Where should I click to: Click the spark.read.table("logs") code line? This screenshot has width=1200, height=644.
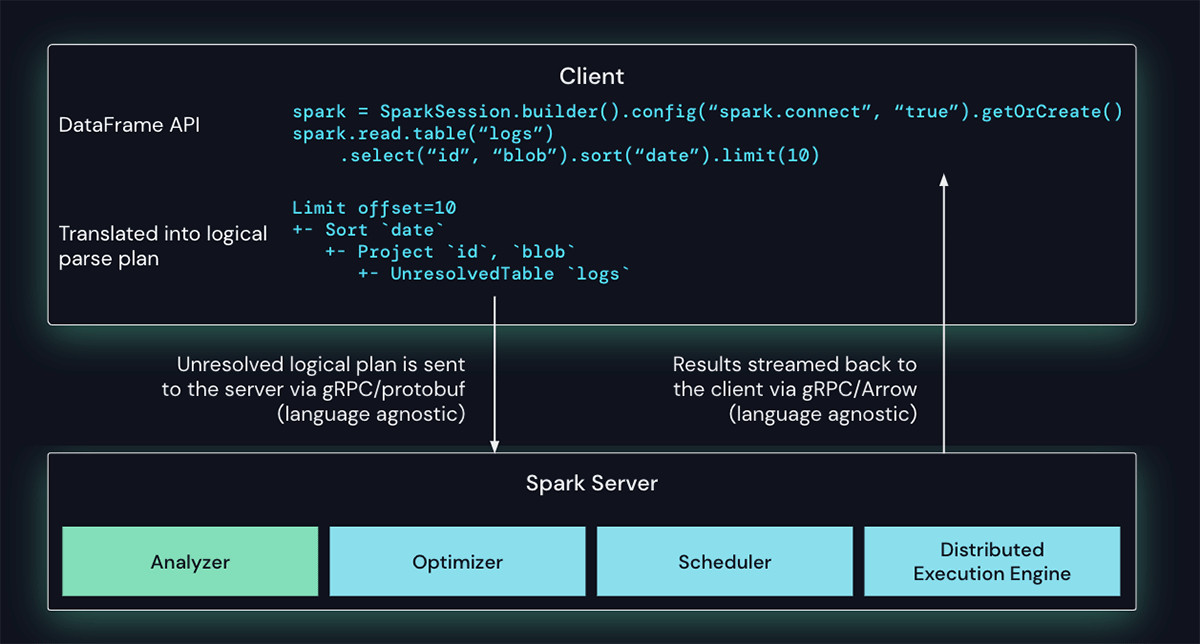click(423, 134)
